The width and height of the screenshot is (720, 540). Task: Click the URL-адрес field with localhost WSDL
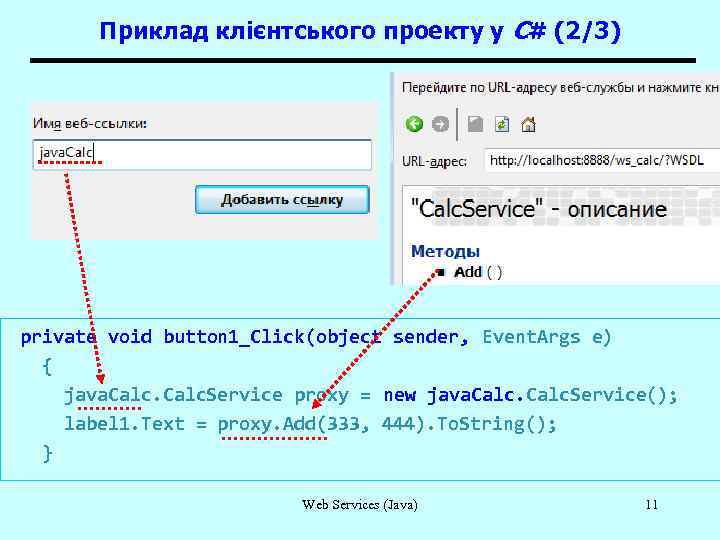pos(602,160)
